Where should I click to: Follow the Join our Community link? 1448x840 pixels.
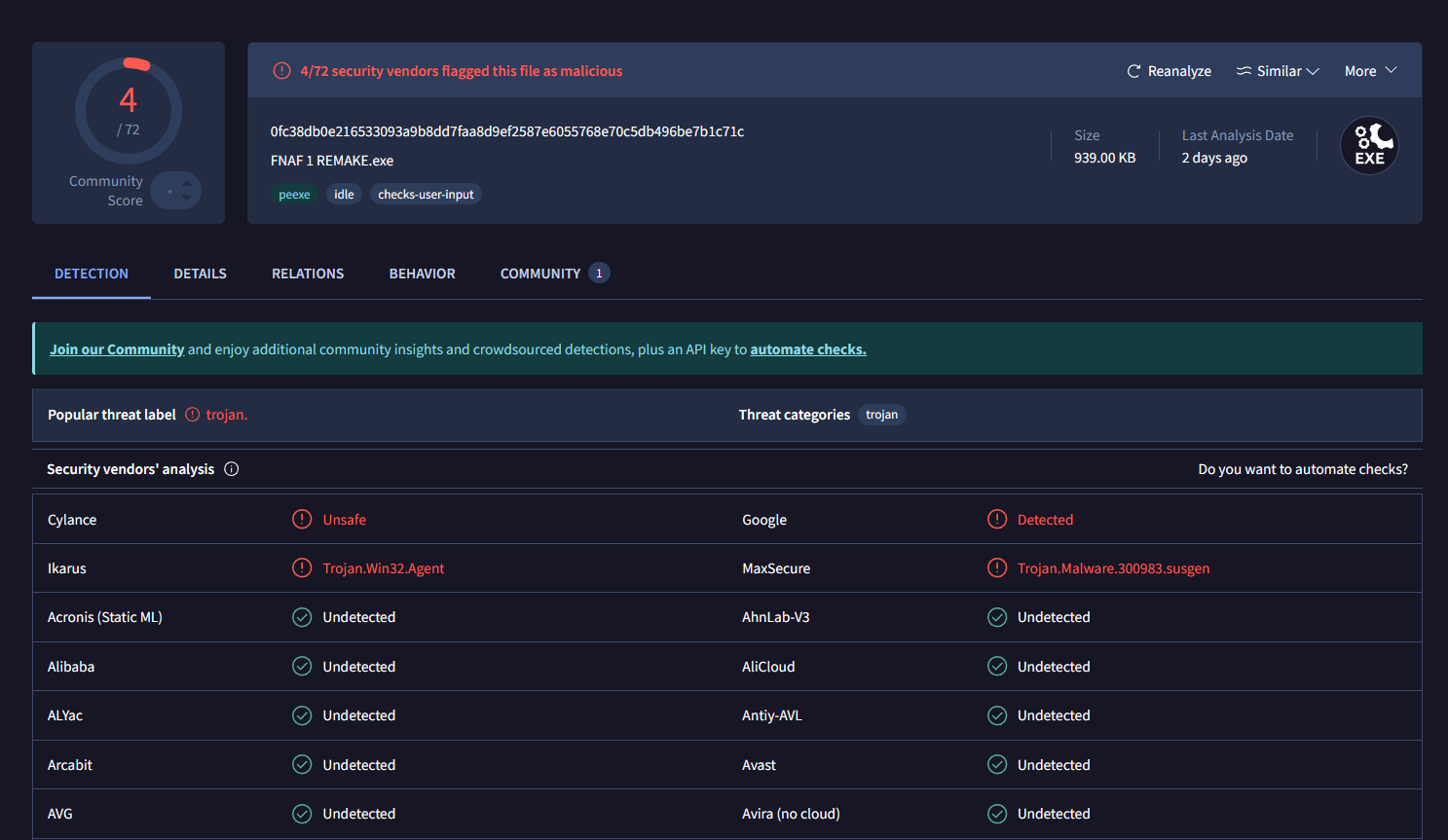click(117, 349)
